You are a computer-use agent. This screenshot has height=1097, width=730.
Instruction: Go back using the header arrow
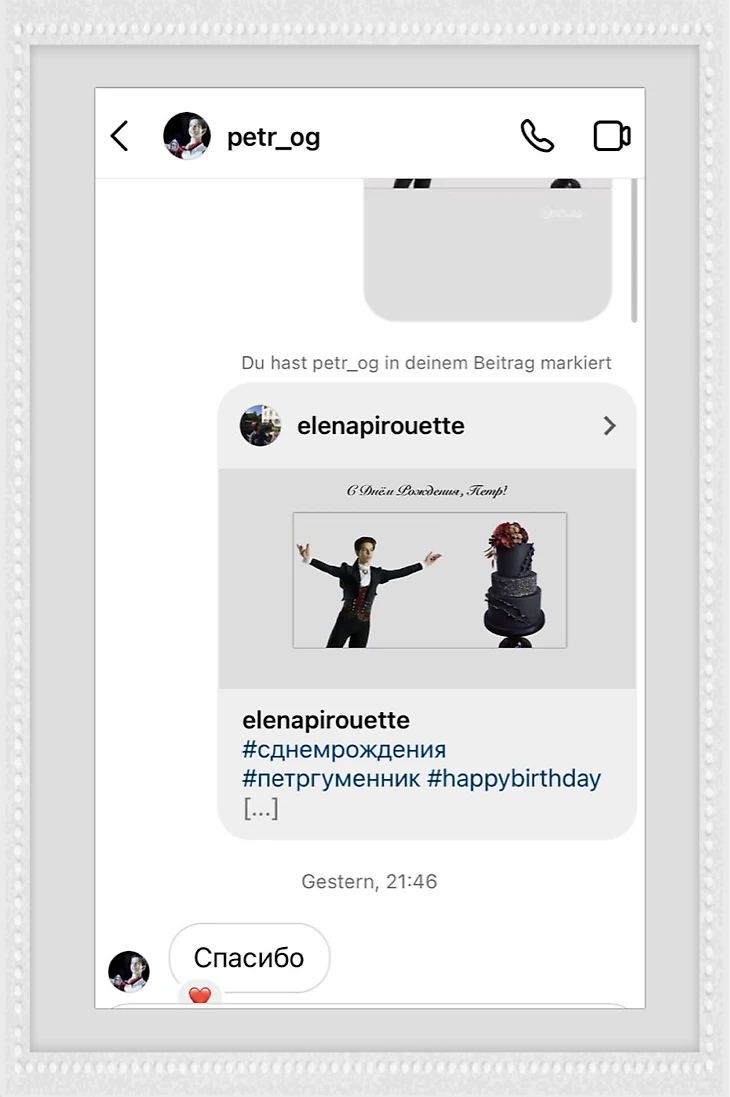tap(120, 136)
